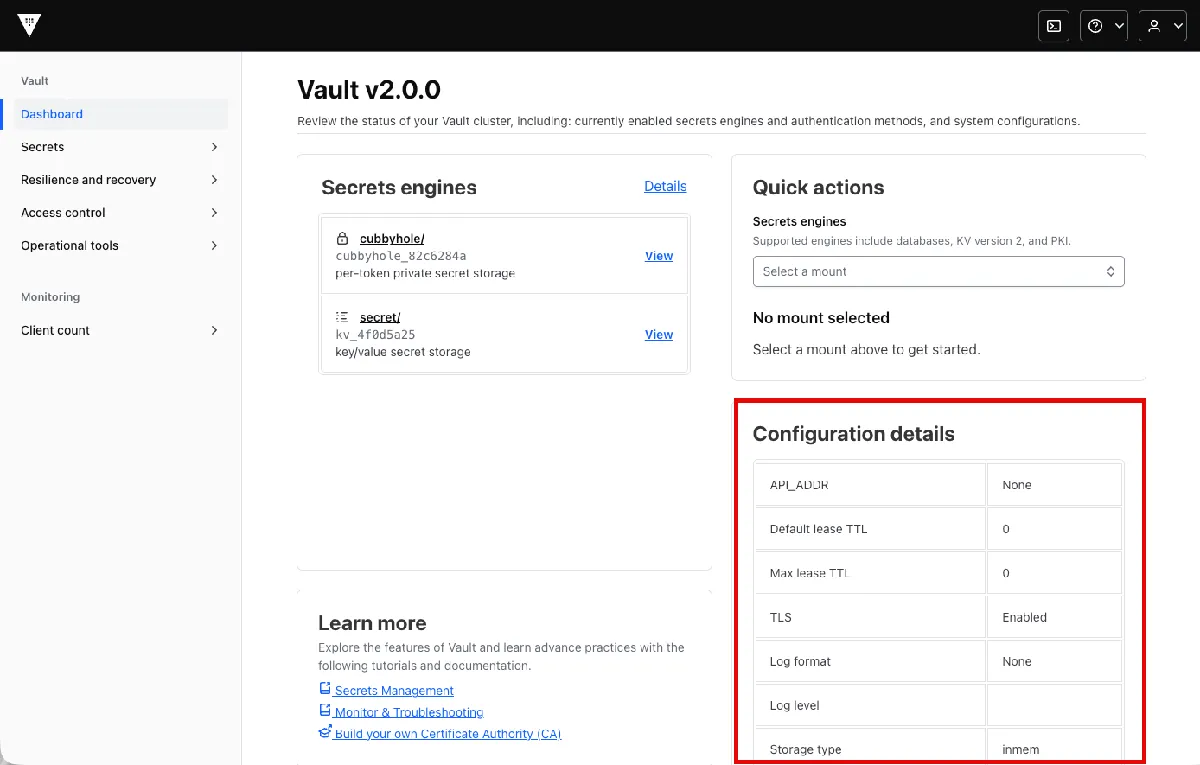The image size is (1200, 765).
Task: Click the Configuration details heading
Action: coord(854,434)
